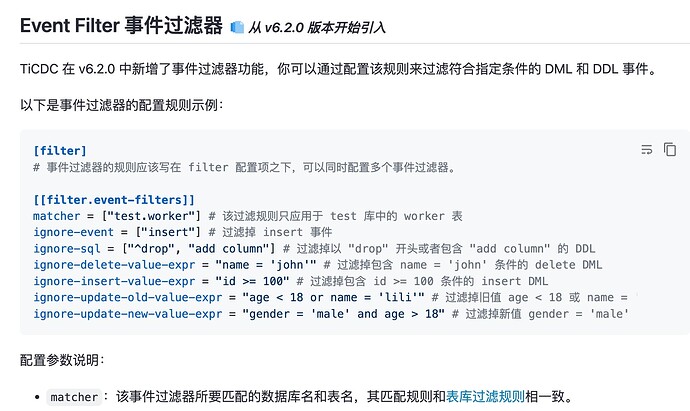
Task: Copy the filter config code
Action: point(669,150)
